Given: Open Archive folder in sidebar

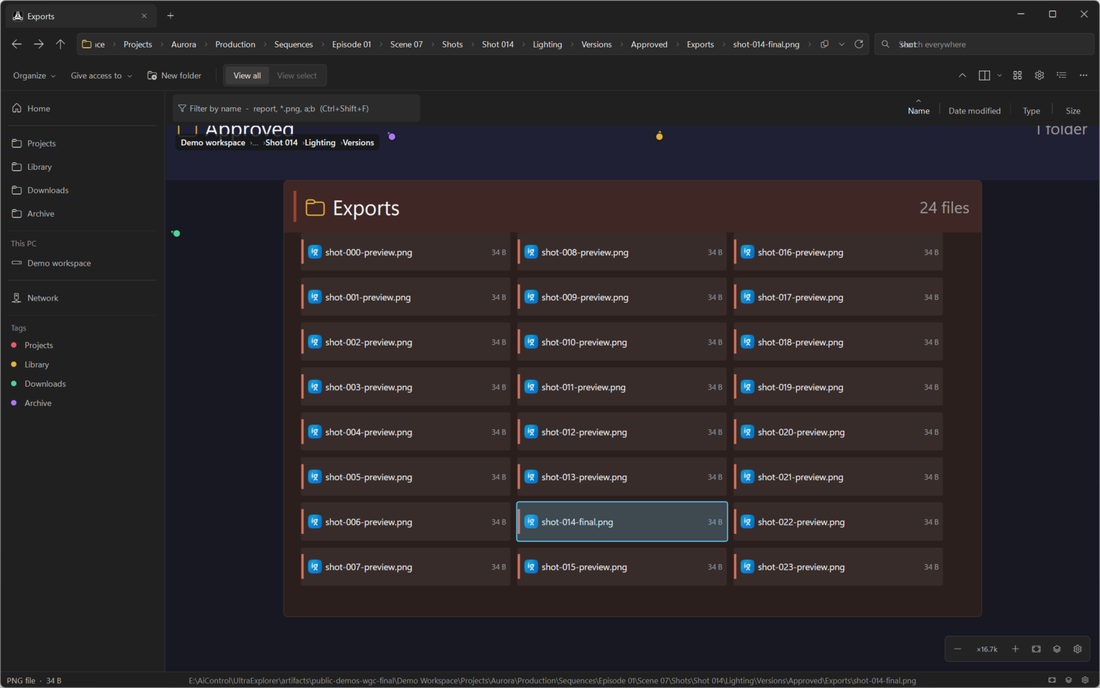Looking at the screenshot, I should click(83, 213).
